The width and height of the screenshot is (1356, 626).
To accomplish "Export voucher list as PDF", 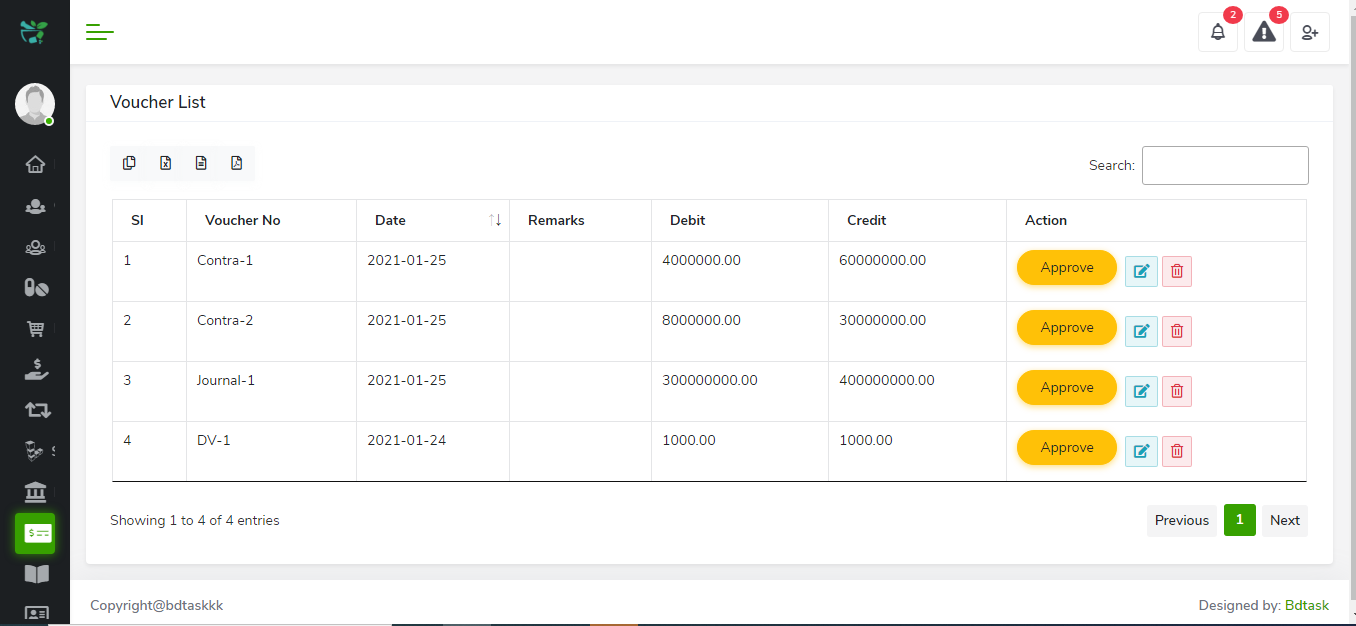I will pos(237,163).
